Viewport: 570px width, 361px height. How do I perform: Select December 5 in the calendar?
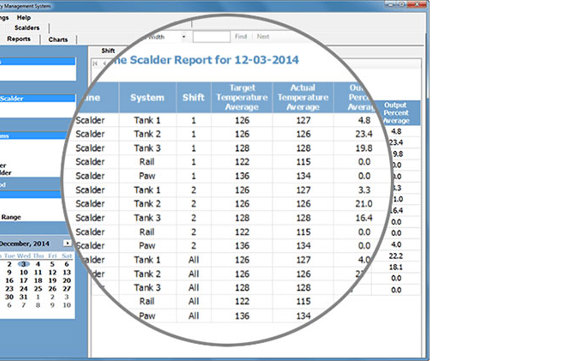click(x=52, y=264)
